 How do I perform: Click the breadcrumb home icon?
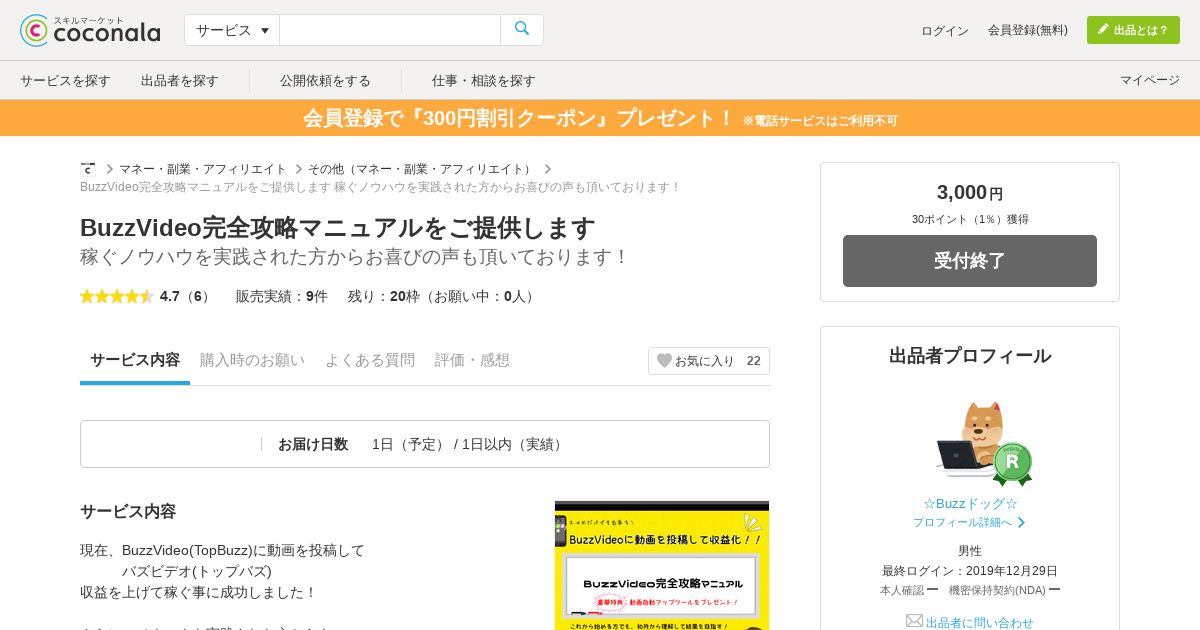tap(88, 169)
